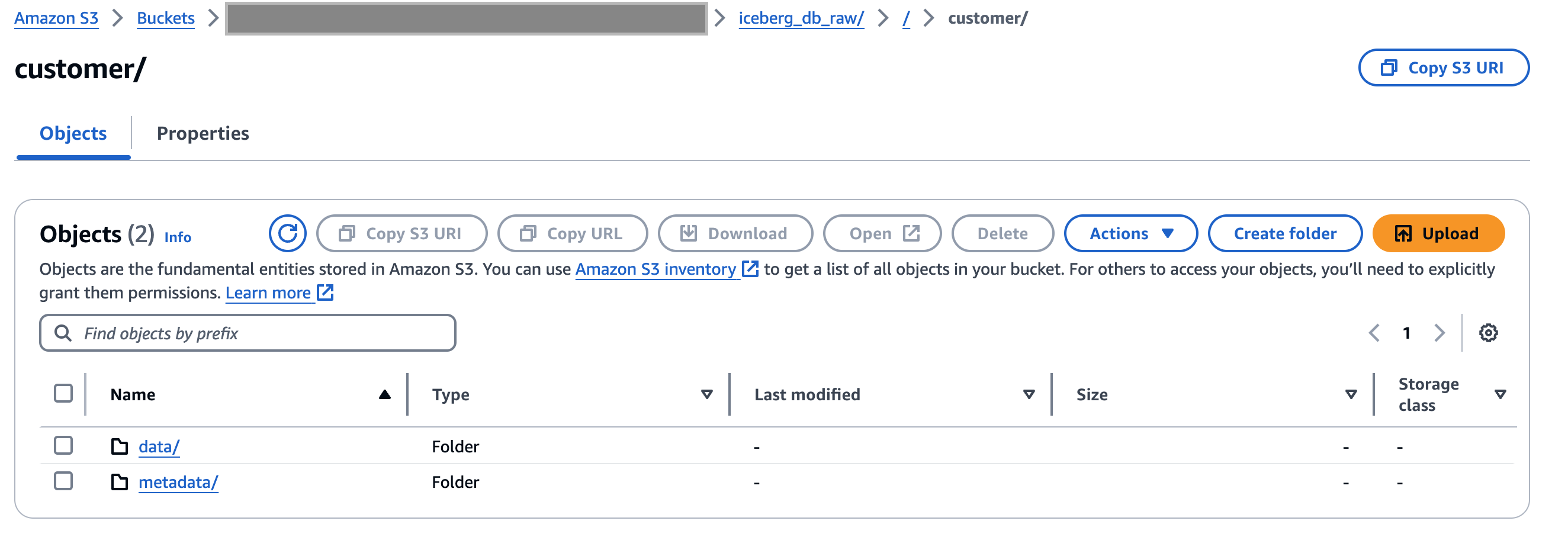Switch to the Properties tab

click(x=203, y=133)
